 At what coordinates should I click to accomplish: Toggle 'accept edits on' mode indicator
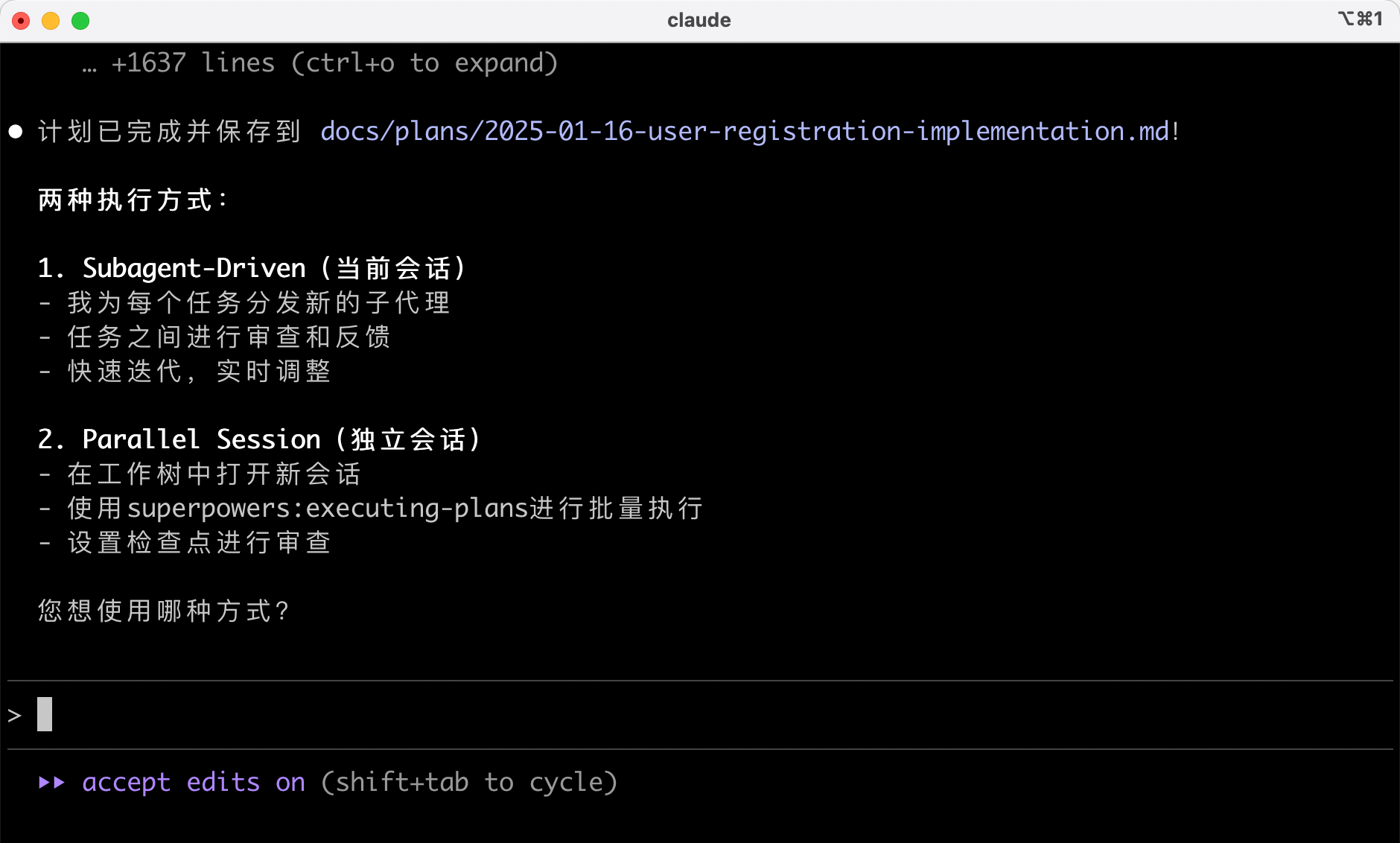(194, 783)
